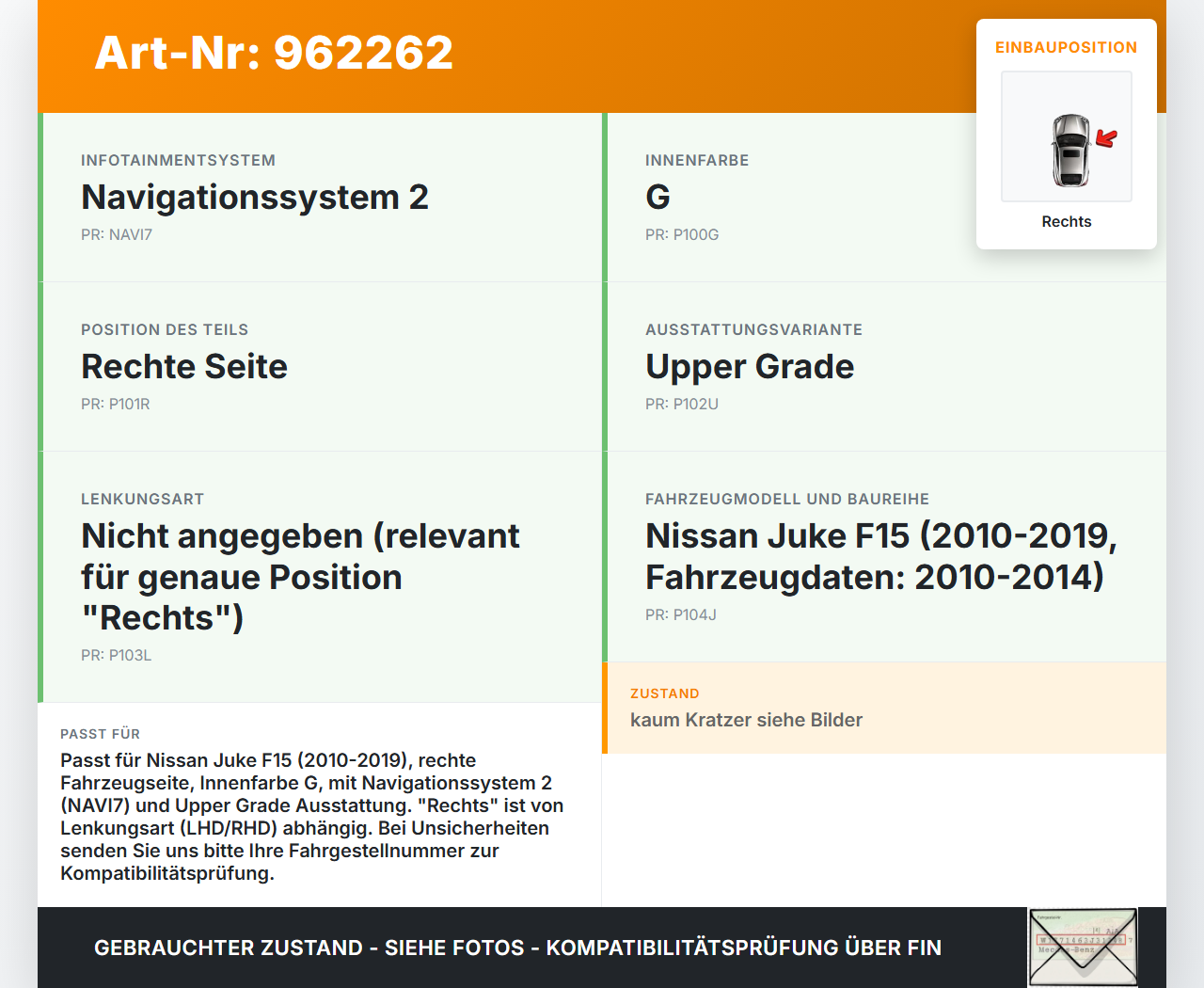Toggle the Rechts installation position

(x=1066, y=221)
